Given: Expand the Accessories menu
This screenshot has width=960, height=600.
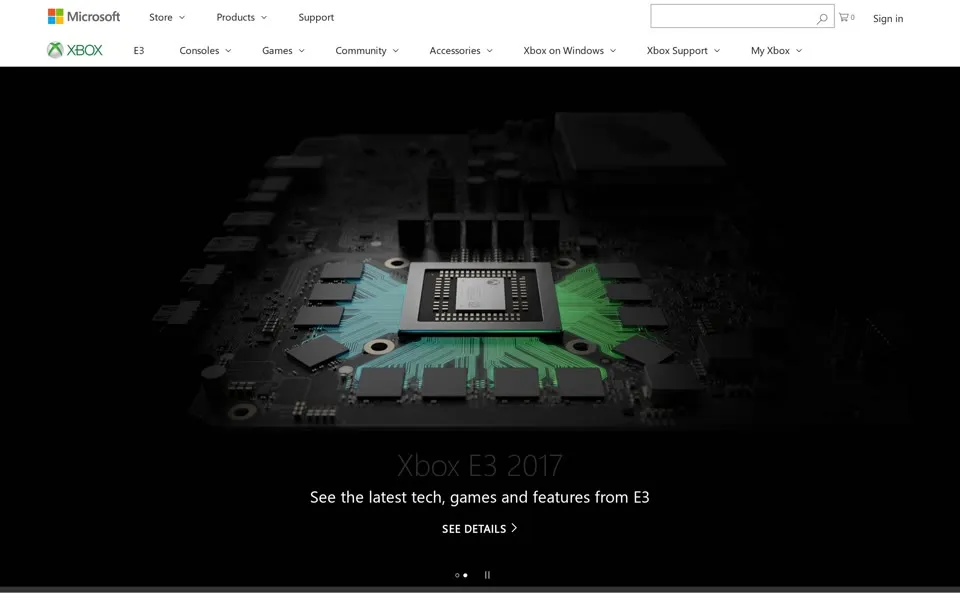Looking at the screenshot, I should 460,50.
